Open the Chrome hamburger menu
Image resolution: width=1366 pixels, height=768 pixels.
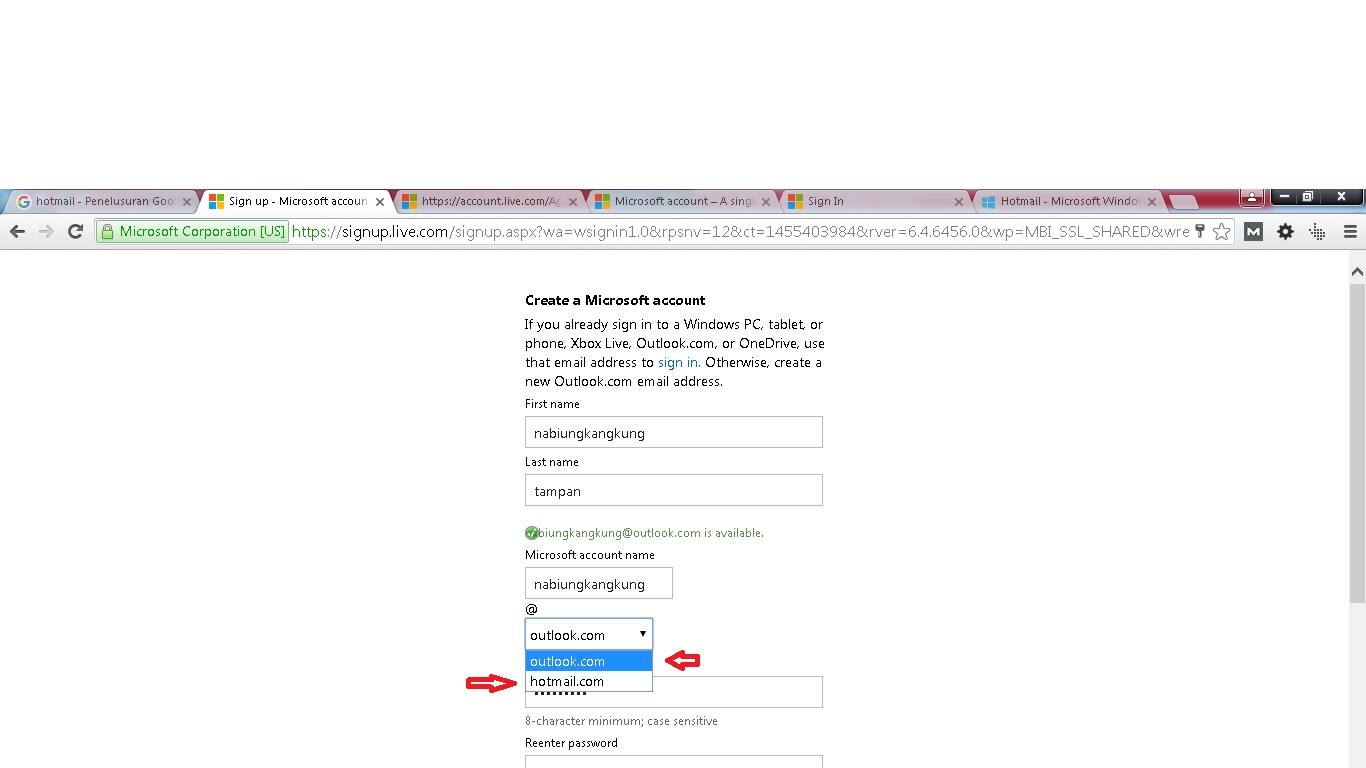click(x=1350, y=231)
